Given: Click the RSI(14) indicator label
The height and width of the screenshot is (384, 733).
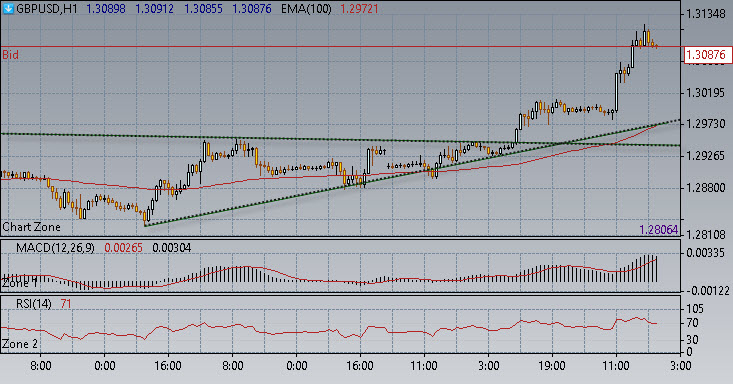Looking at the screenshot, I should (x=34, y=304).
